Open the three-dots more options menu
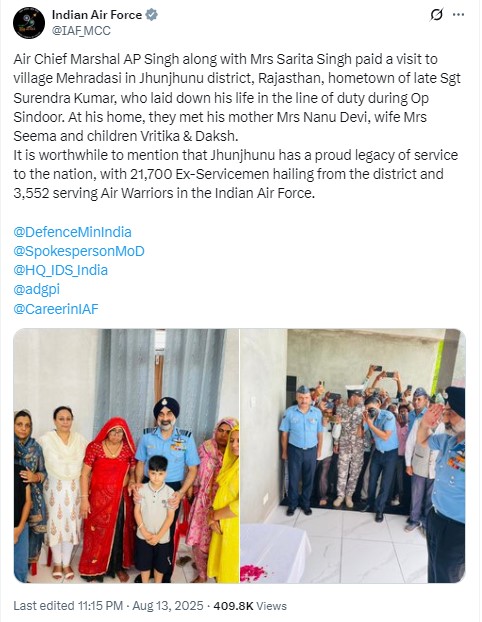The image size is (482, 622). point(458,15)
